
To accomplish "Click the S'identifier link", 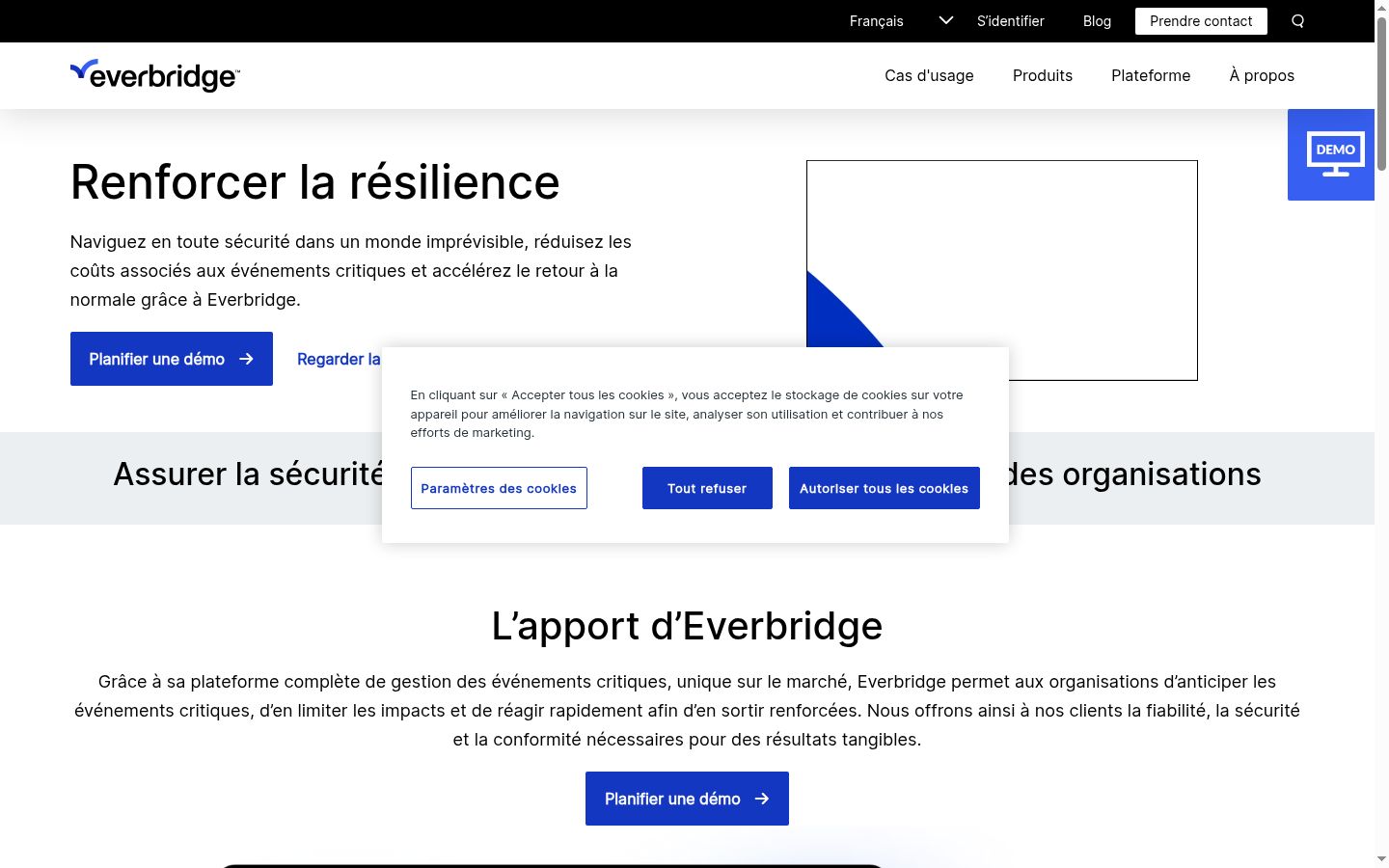I will coord(1010,21).
